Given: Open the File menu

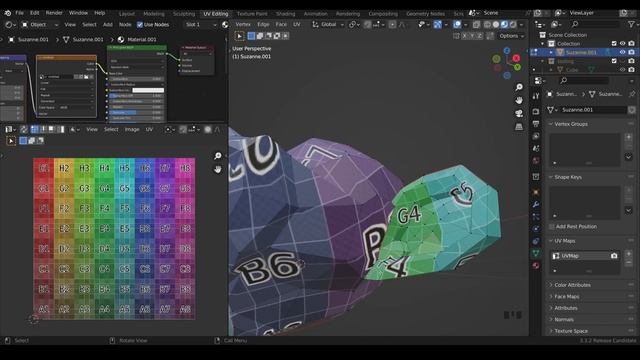Looking at the screenshot, I should (x=19, y=13).
